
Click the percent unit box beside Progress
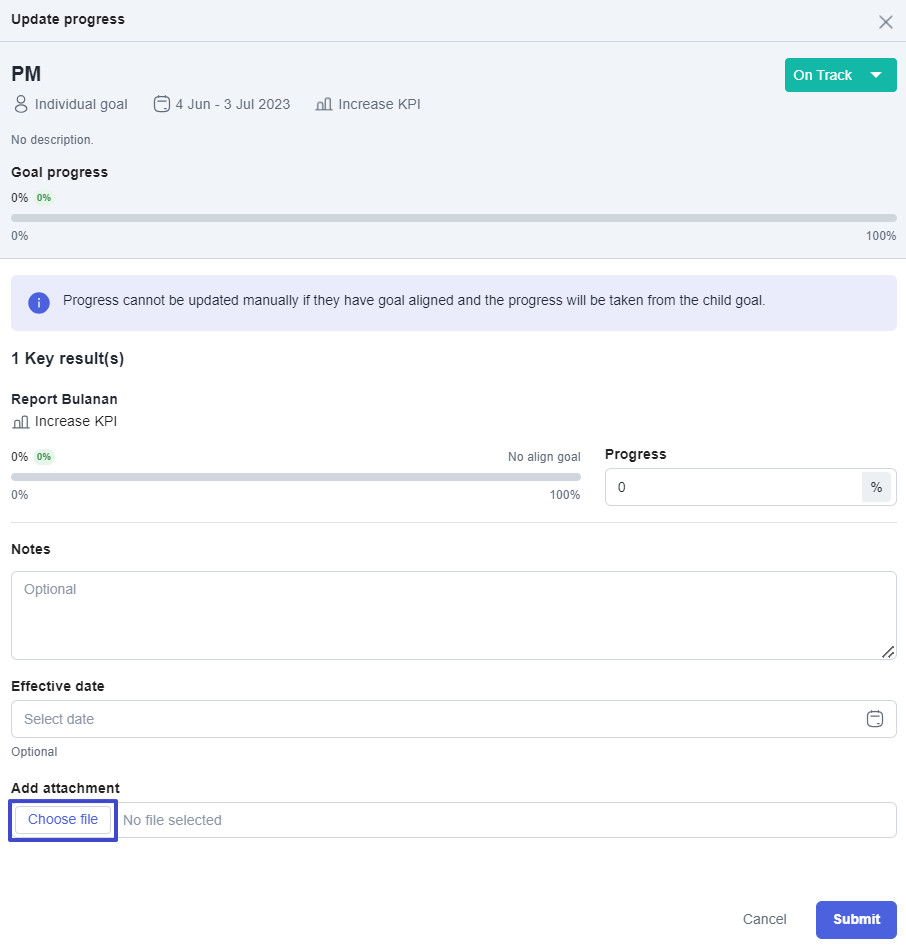click(876, 487)
